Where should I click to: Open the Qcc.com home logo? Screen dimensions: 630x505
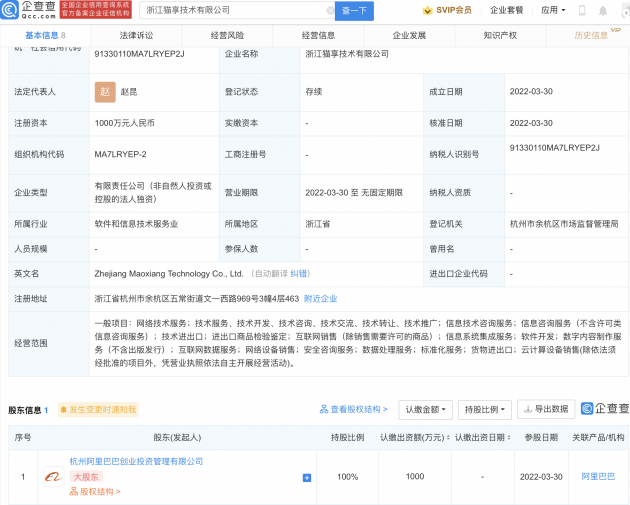point(28,10)
